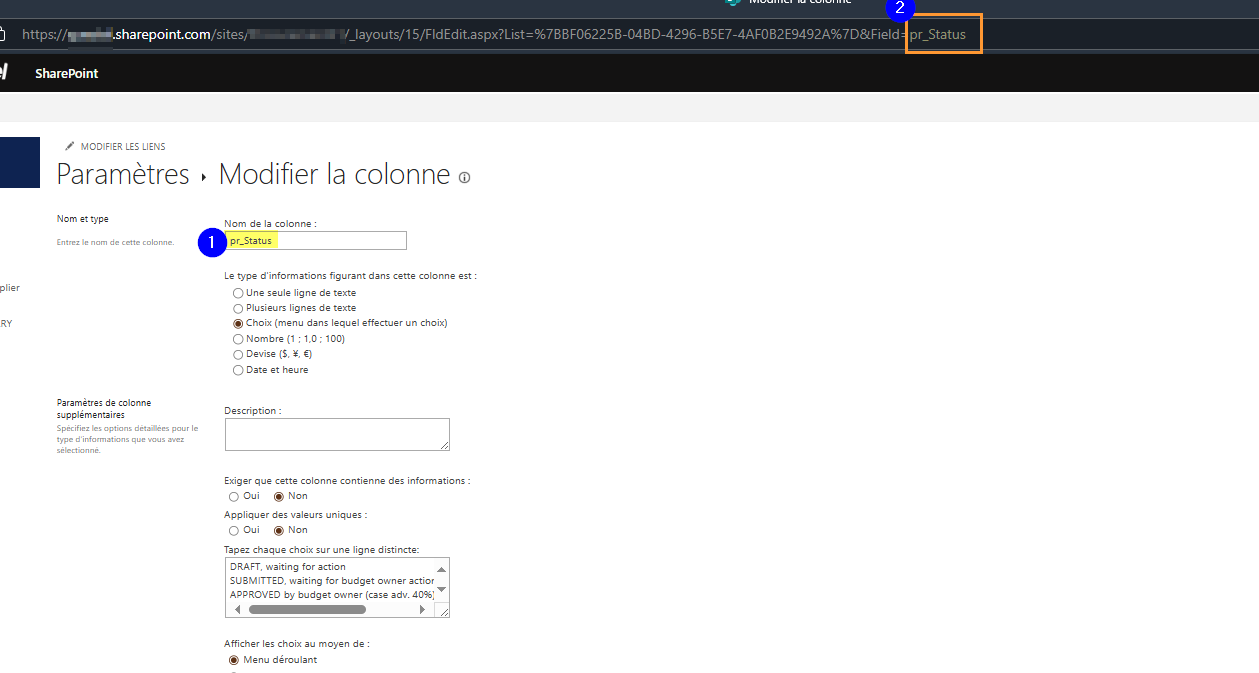Image resolution: width=1259 pixels, height=673 pixels.
Task: Select Nombre as the column type
Action: [238, 339]
